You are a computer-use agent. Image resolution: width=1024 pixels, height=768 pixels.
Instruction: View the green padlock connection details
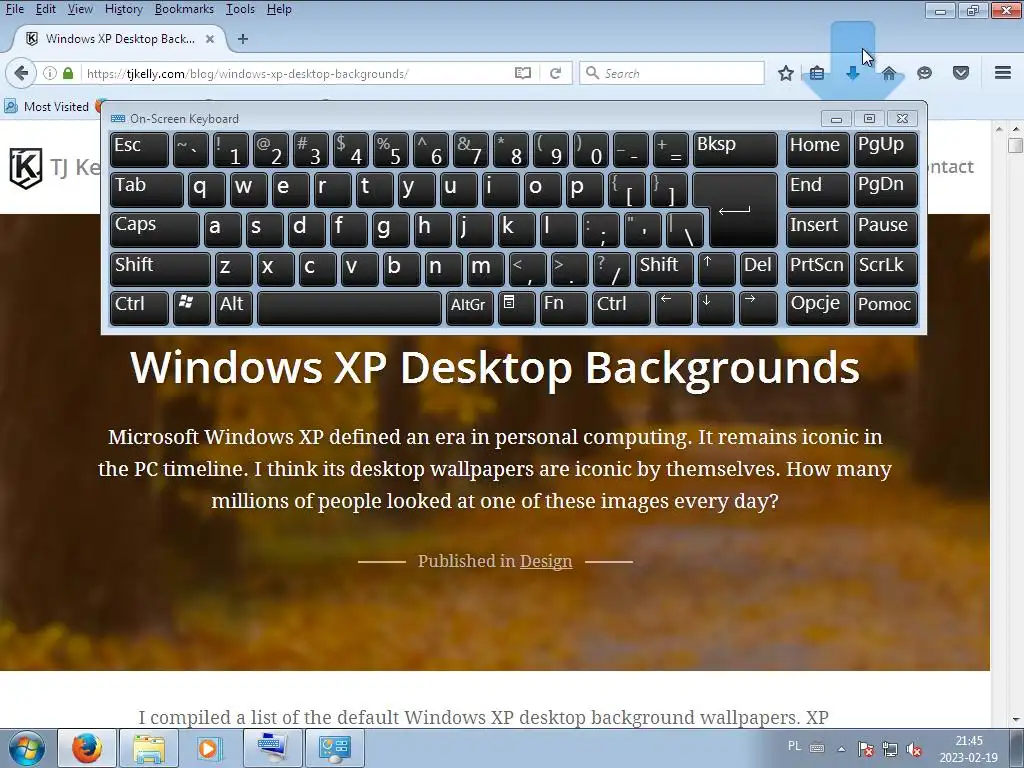coord(68,73)
